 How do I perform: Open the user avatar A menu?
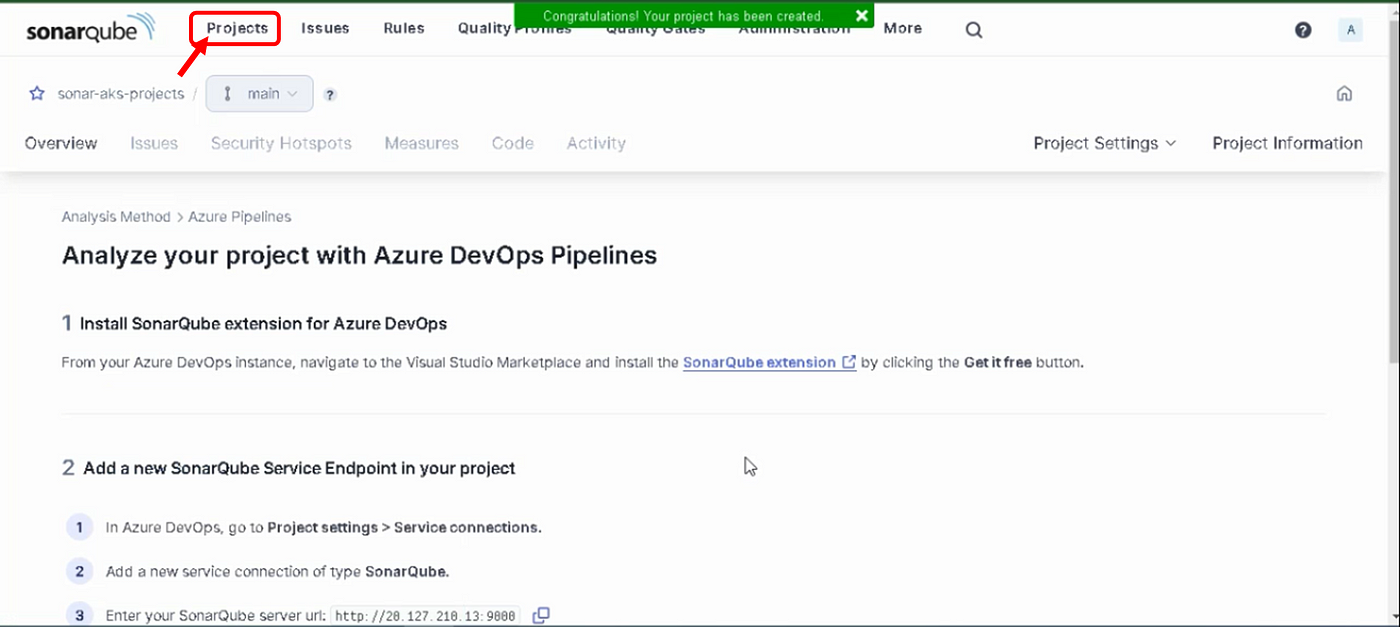point(1351,30)
